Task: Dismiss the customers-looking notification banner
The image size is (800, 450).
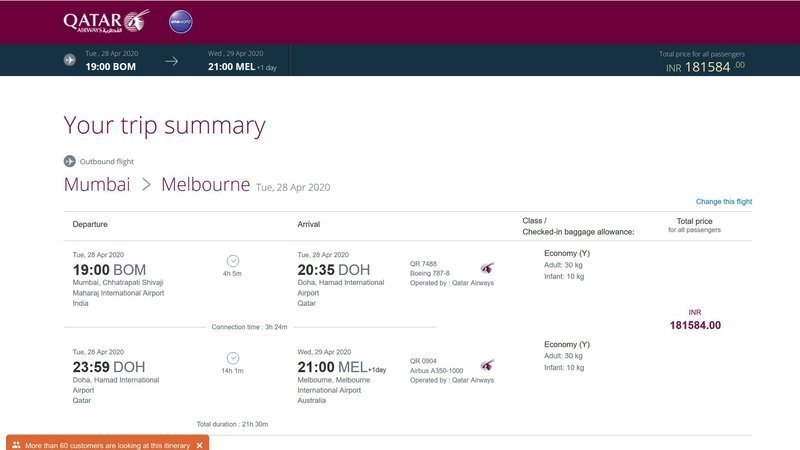Action: pos(199,444)
